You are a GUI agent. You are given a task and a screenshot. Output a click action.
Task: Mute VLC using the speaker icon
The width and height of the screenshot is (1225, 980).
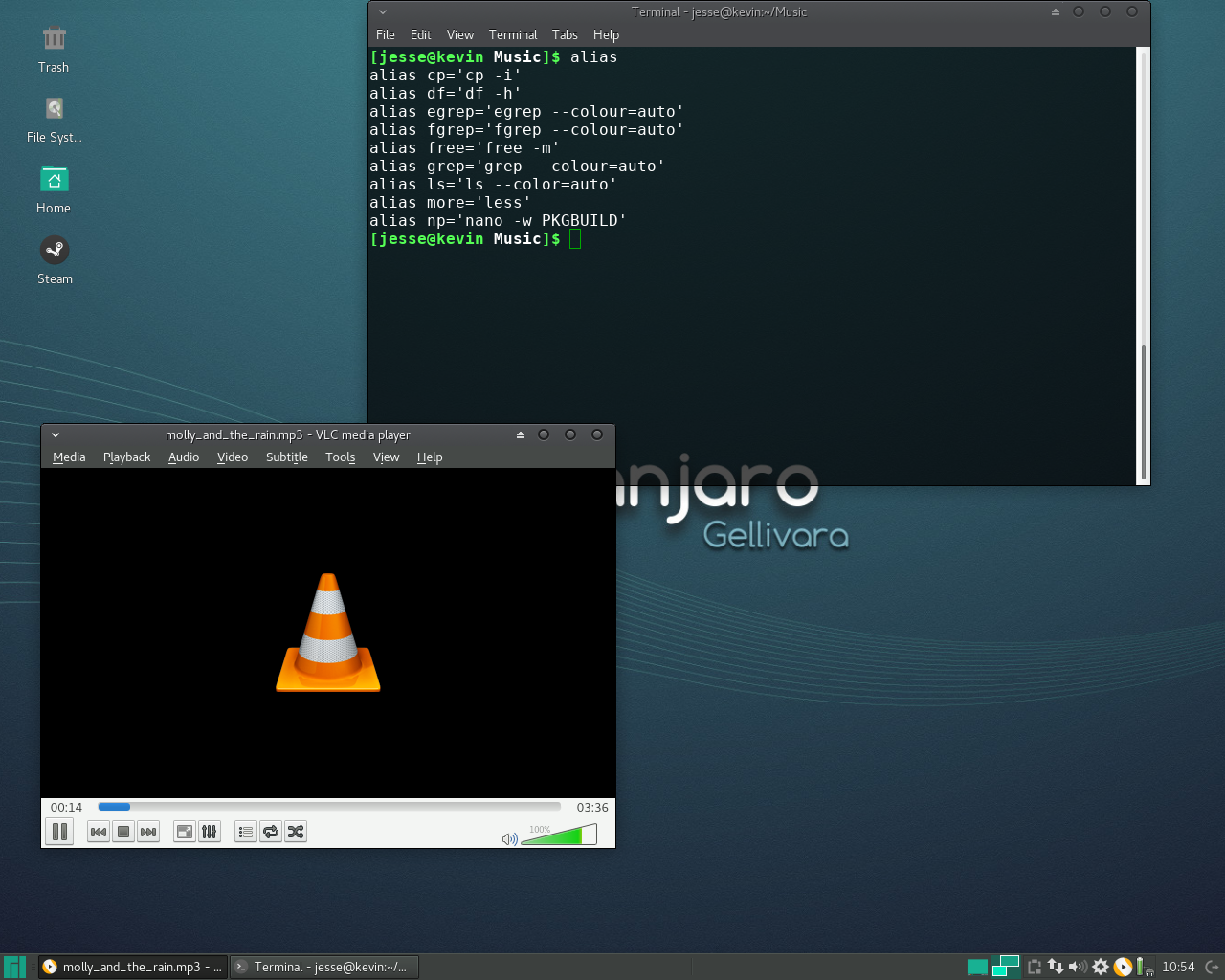coord(509,839)
